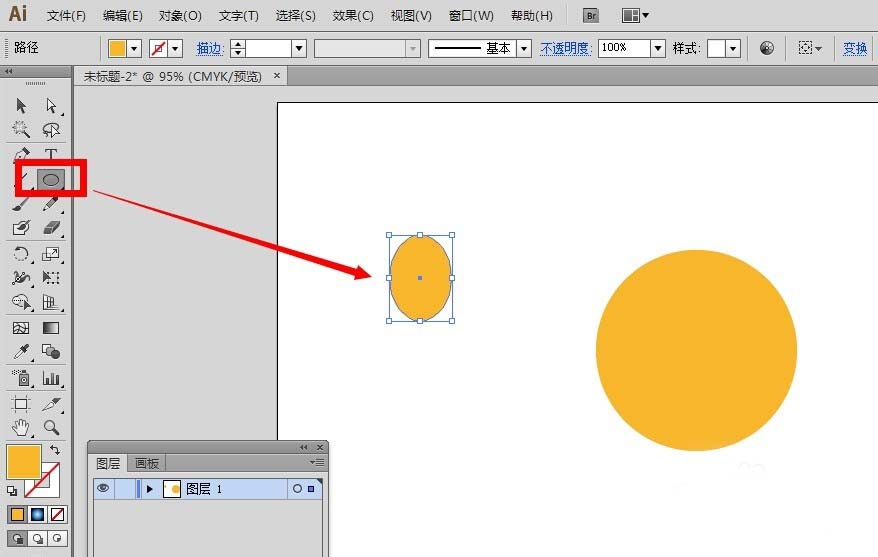
Task: Click the 变换 transform link
Action: 855,49
